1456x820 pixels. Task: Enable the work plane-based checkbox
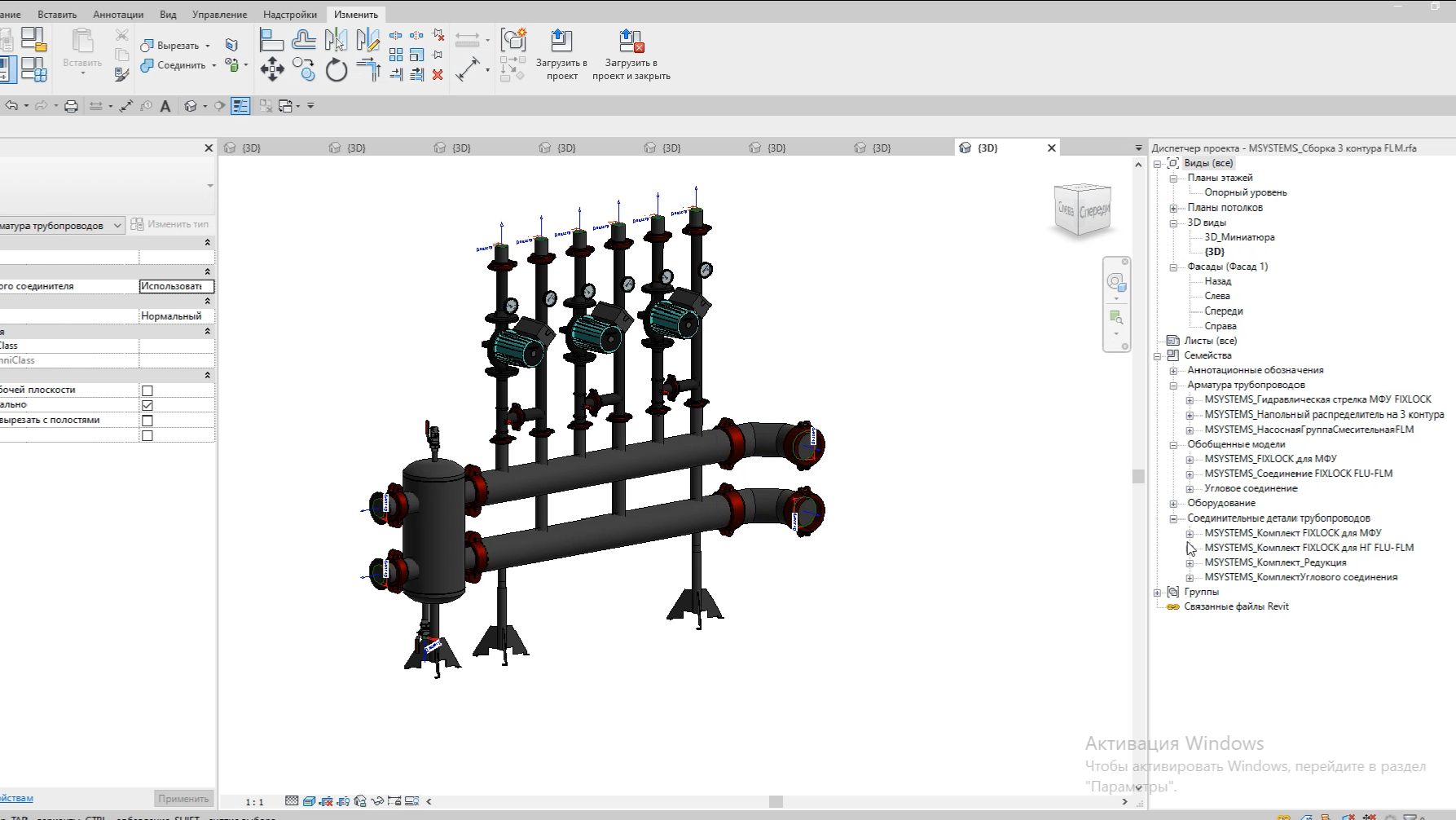pyautogui.click(x=147, y=390)
